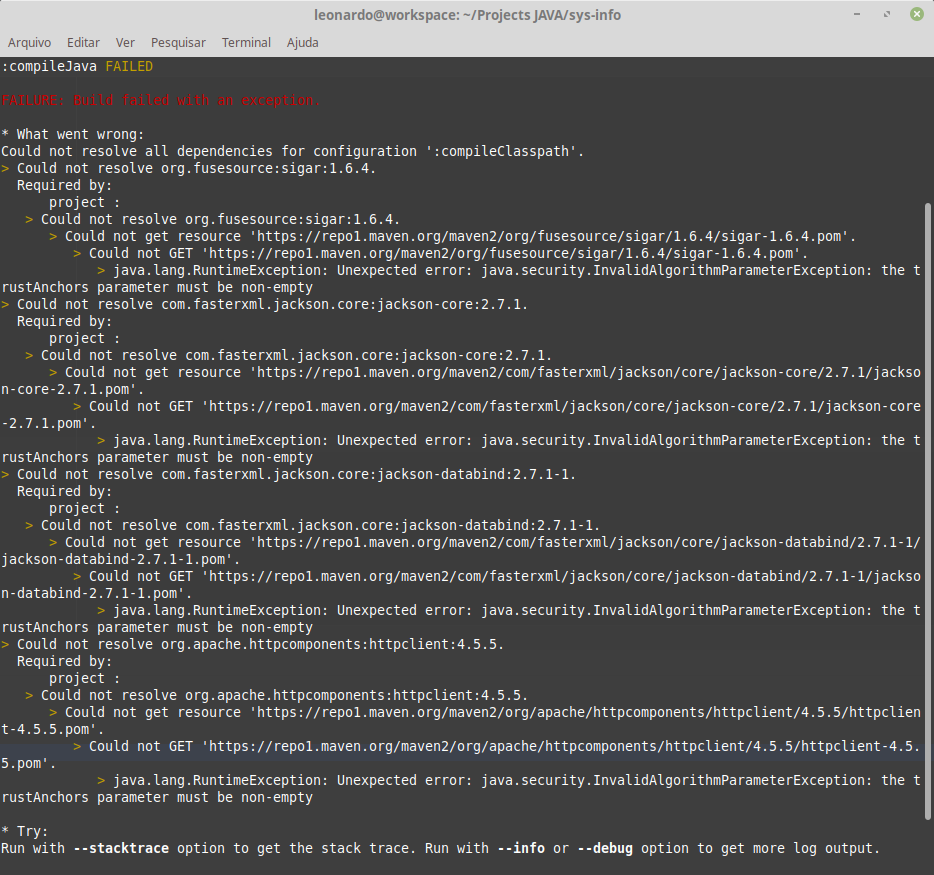Click 'project :' under the sigar error
This screenshot has height=875, width=934.
click(84, 203)
